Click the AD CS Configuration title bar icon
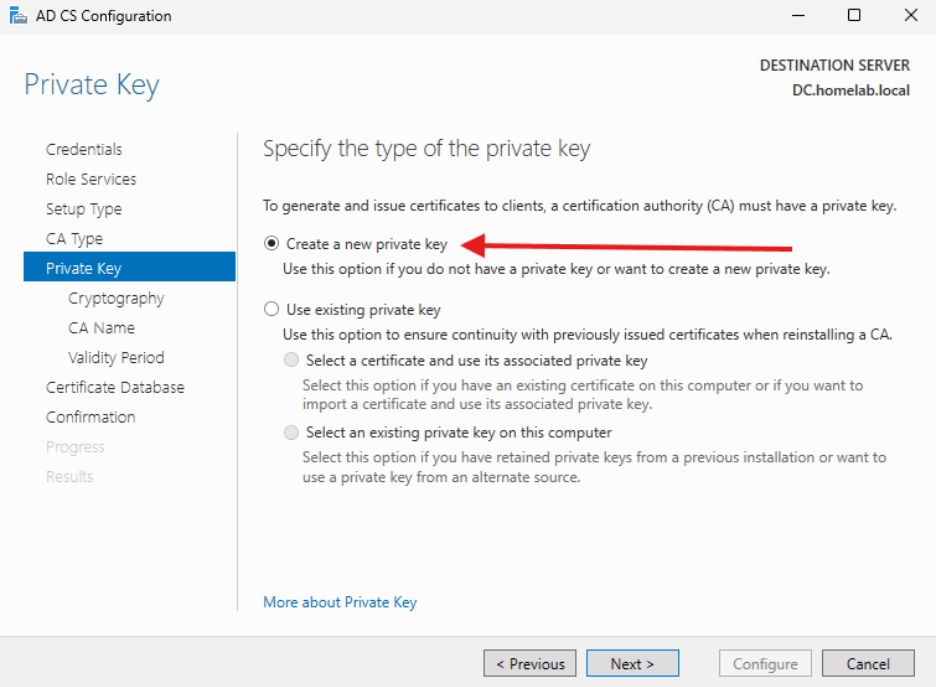Viewport: 936px width, 687px height. pyautogui.click(x=18, y=15)
